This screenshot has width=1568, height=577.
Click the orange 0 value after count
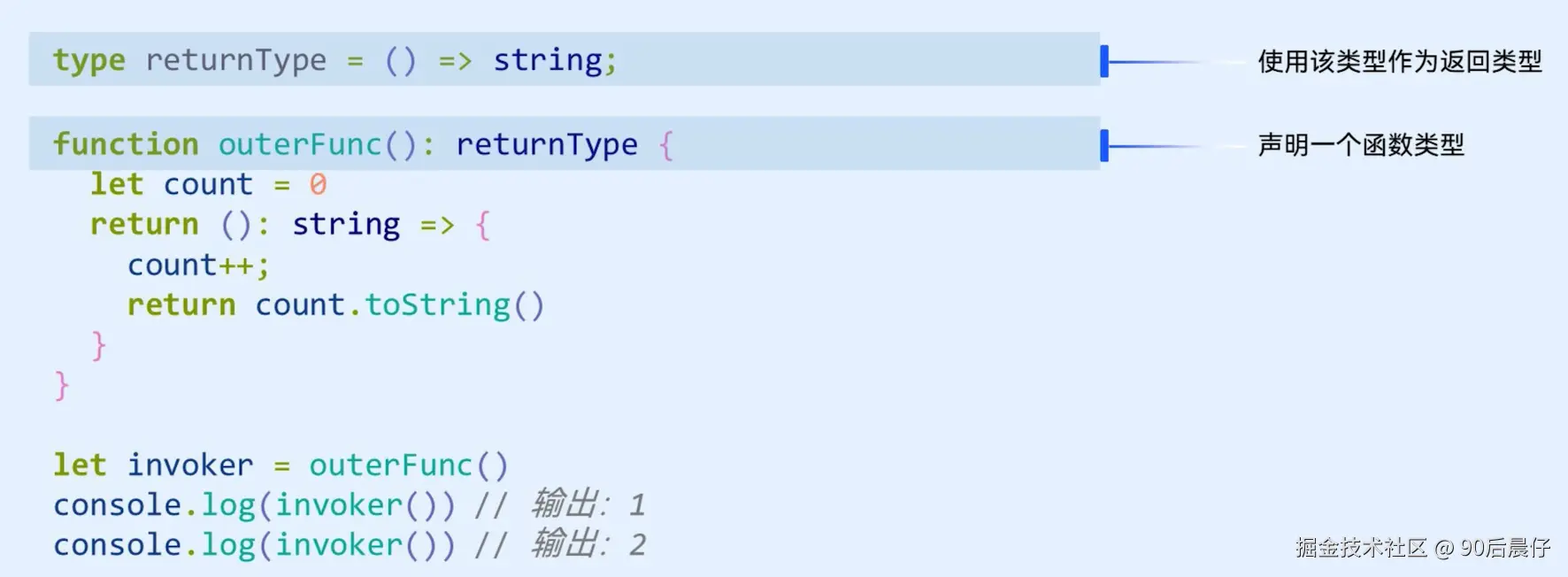pyautogui.click(x=318, y=184)
